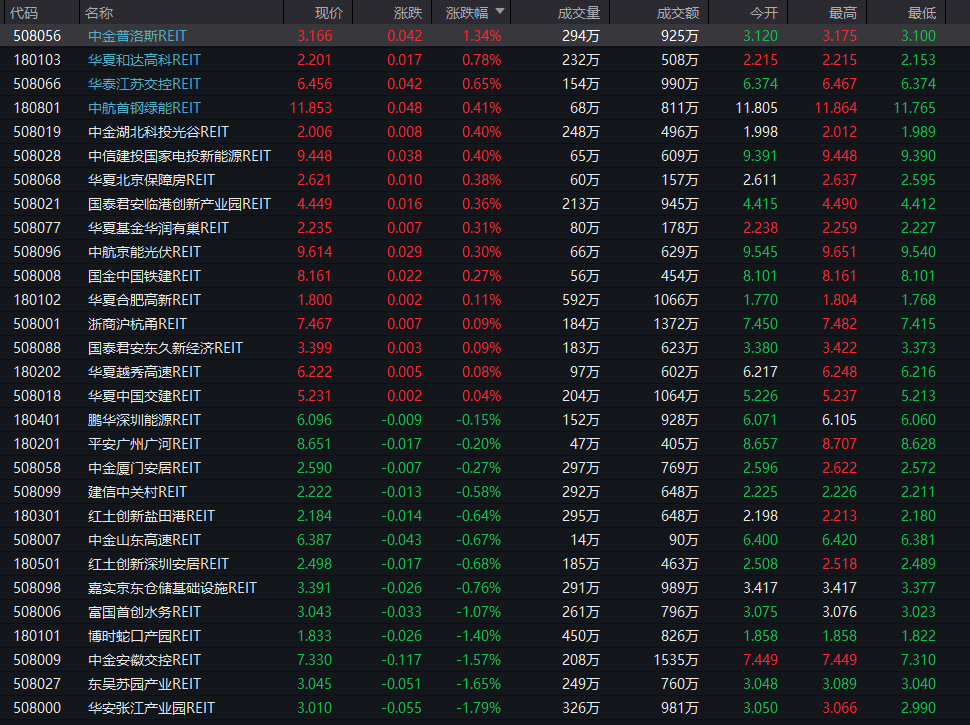Select 华夏合肥高新REIT name
This screenshot has height=725, width=970.
pyautogui.click(x=144, y=300)
